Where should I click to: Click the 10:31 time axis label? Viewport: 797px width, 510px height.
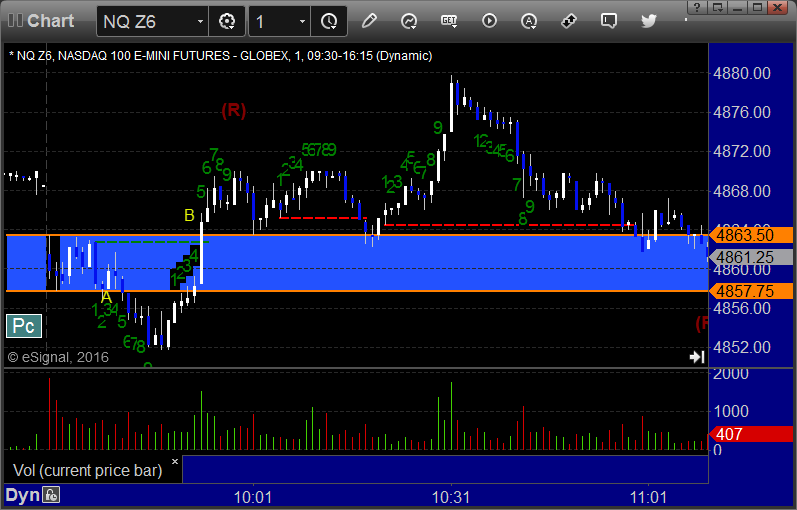click(x=451, y=497)
